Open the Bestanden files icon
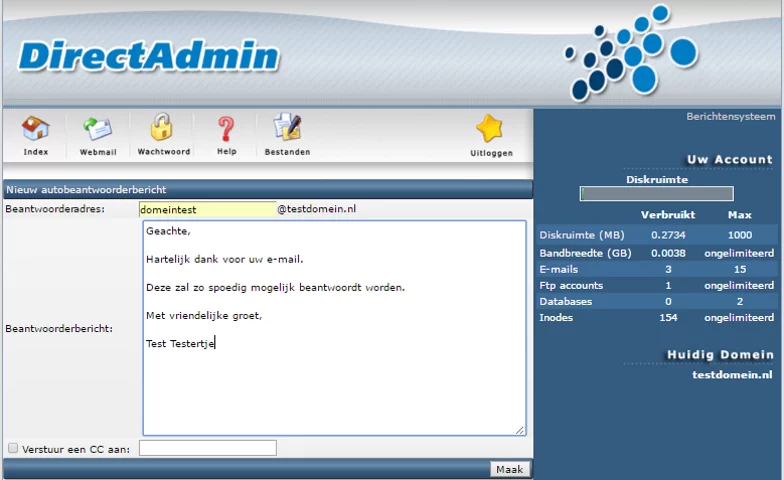 tap(287, 127)
